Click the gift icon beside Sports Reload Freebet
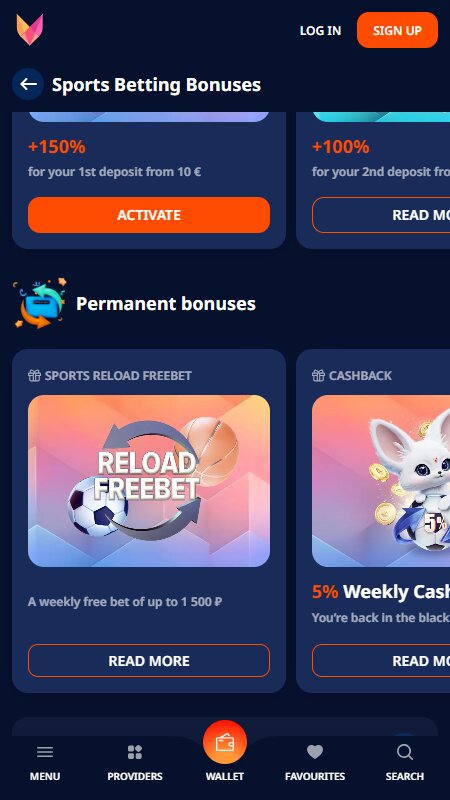 [34, 376]
